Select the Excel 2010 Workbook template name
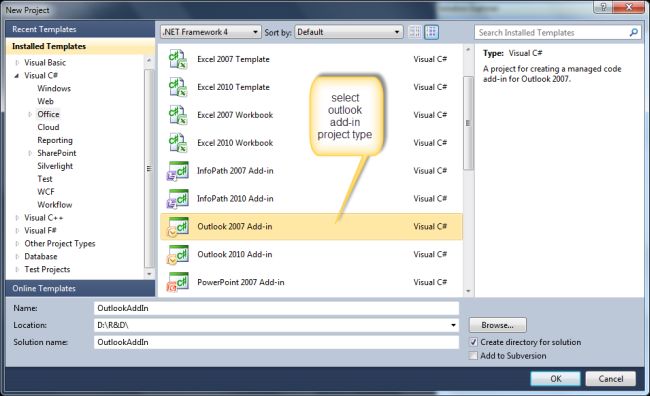Screen dimensions: 650x396 235,143
